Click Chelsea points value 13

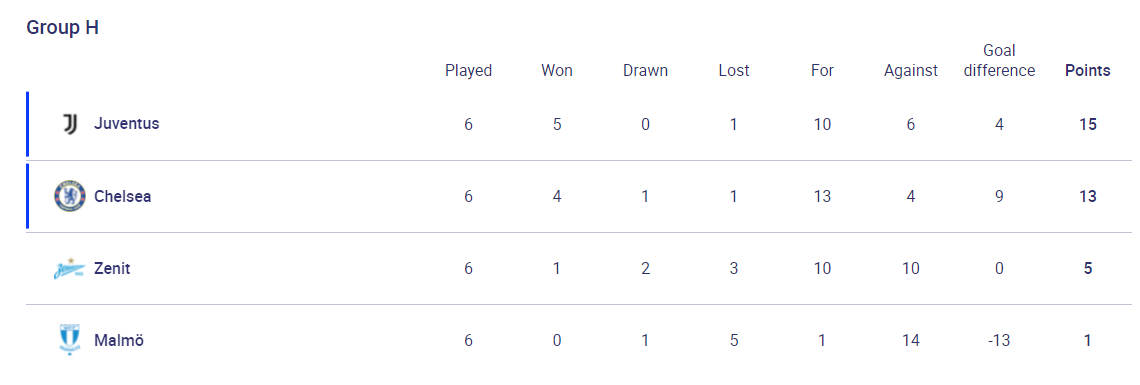click(1088, 196)
